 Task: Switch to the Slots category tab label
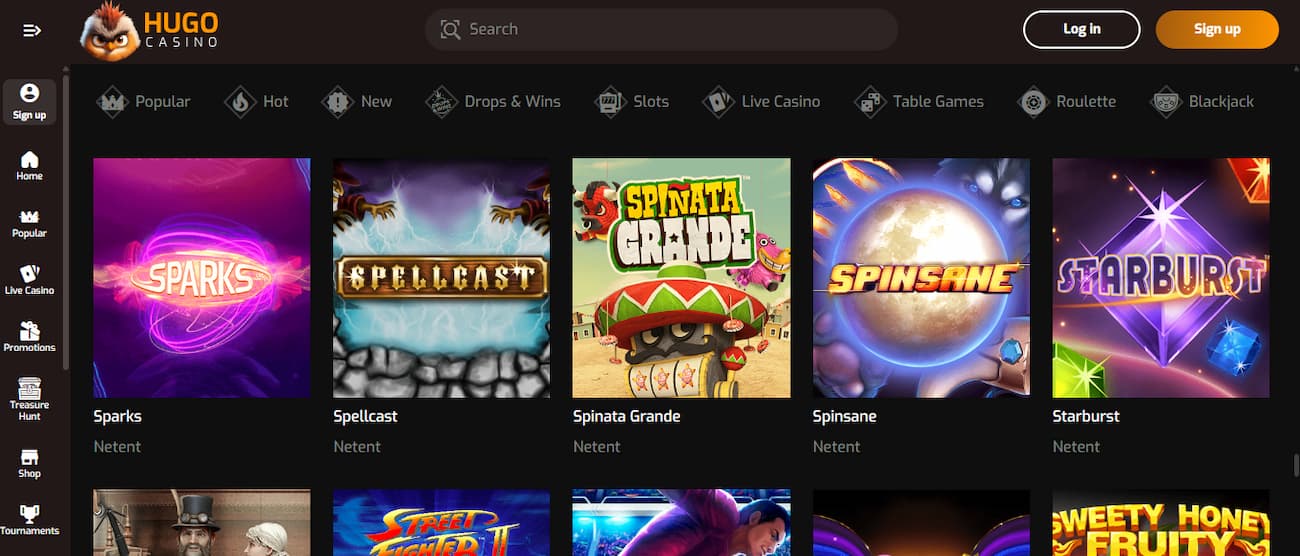tap(651, 101)
